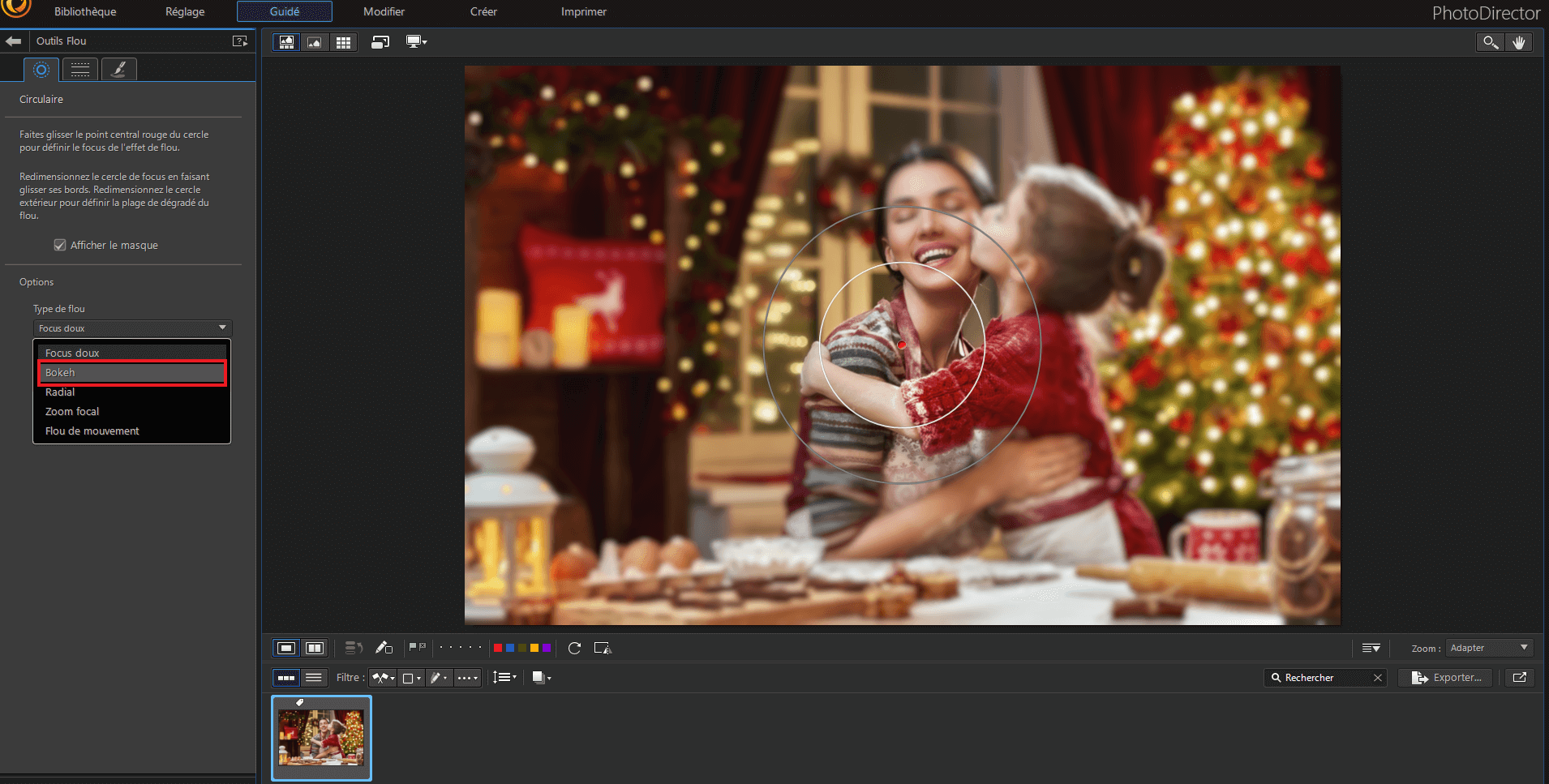Select the Christmas photo thumbnail
The height and width of the screenshot is (784, 1549).
coord(321,738)
